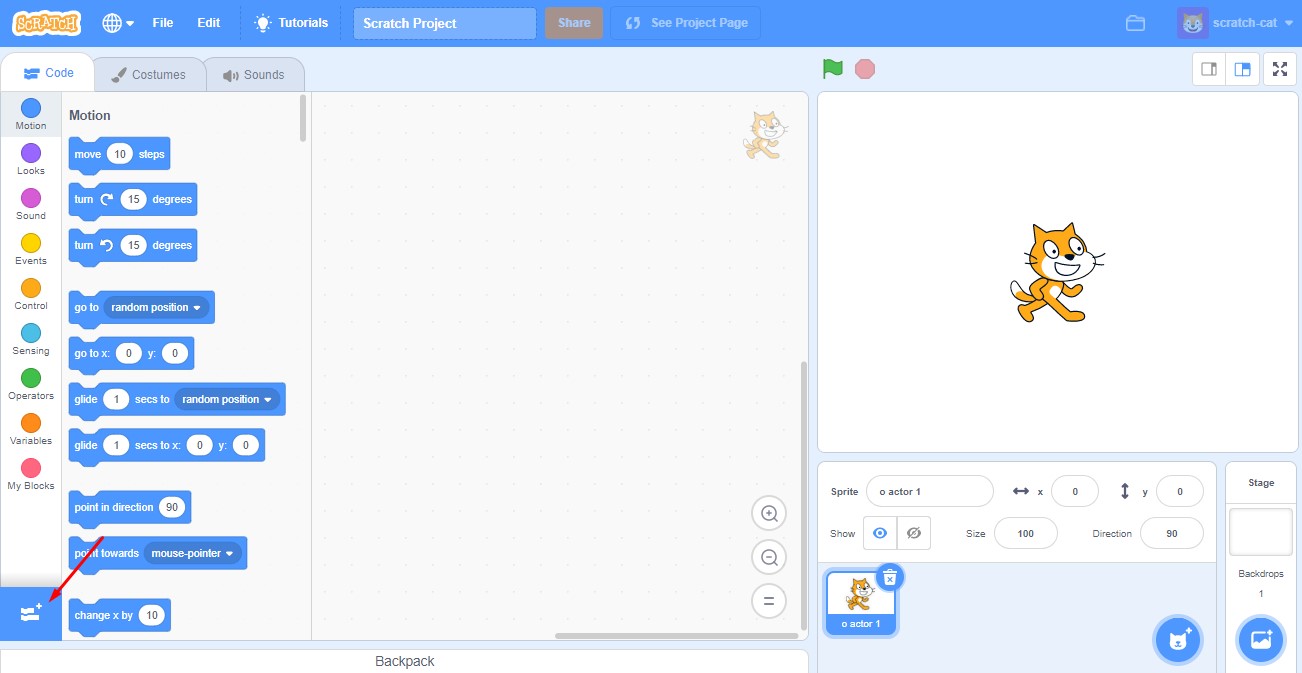Open the Tutorials link
The height and width of the screenshot is (673, 1302).
291,23
